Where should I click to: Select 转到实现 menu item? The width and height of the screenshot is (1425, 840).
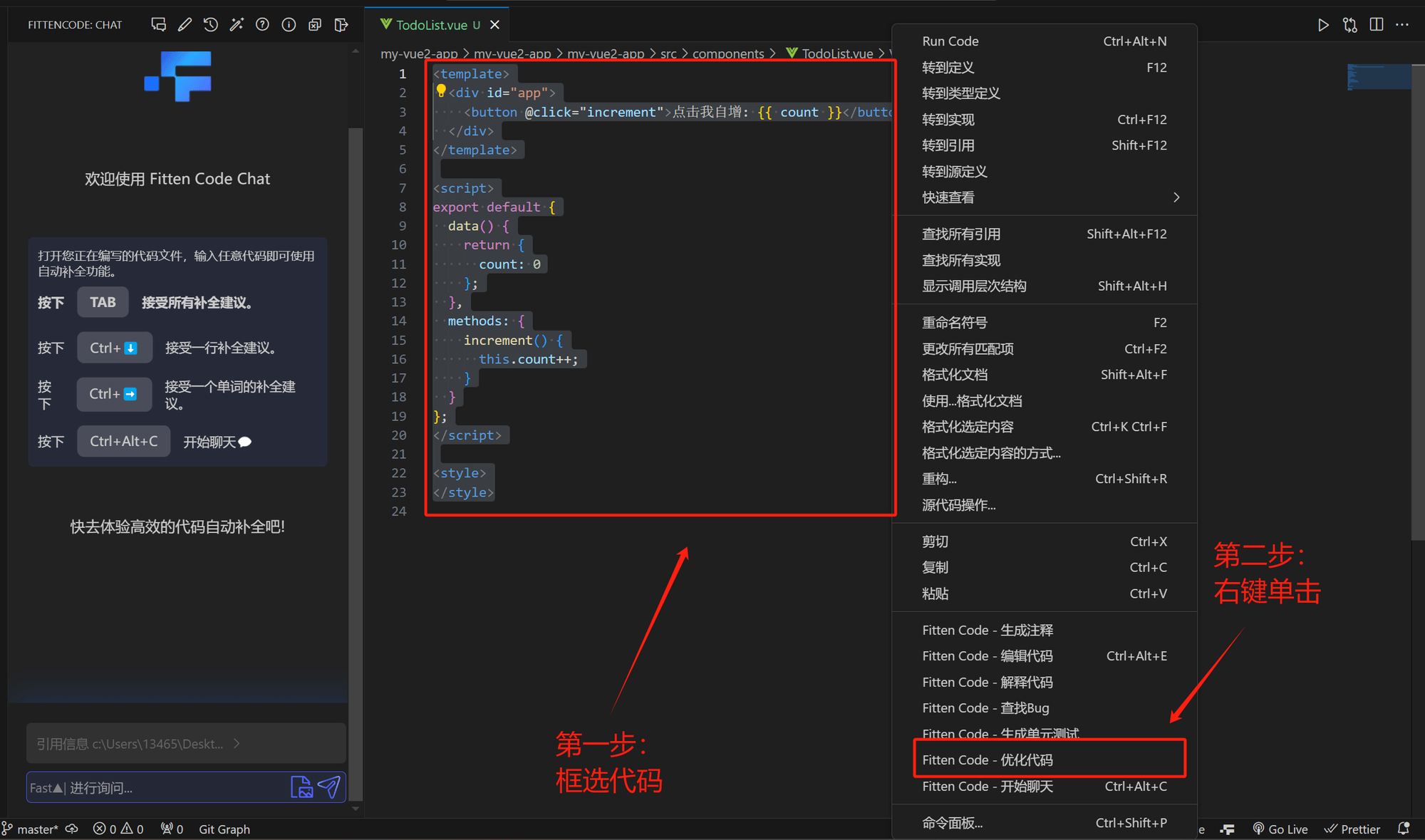(x=1045, y=120)
